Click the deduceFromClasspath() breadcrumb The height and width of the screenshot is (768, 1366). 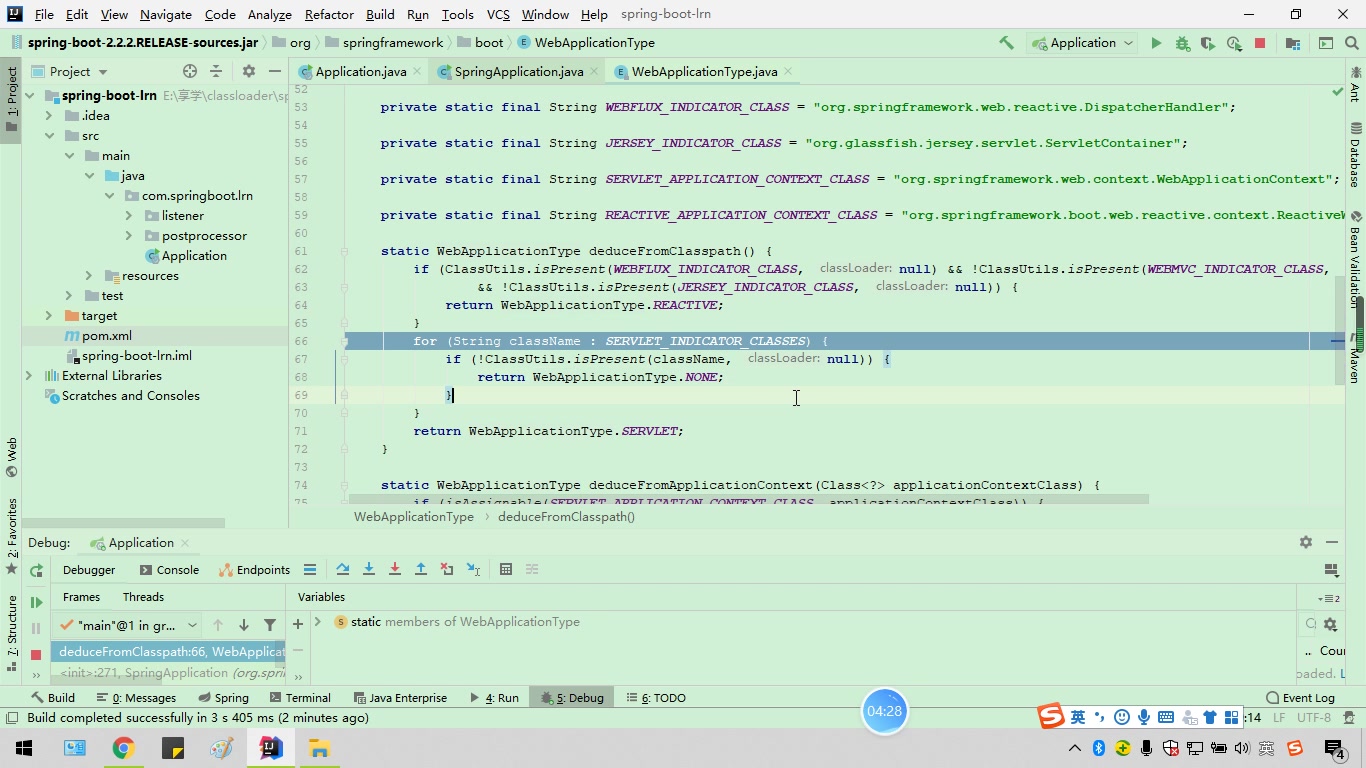566,517
